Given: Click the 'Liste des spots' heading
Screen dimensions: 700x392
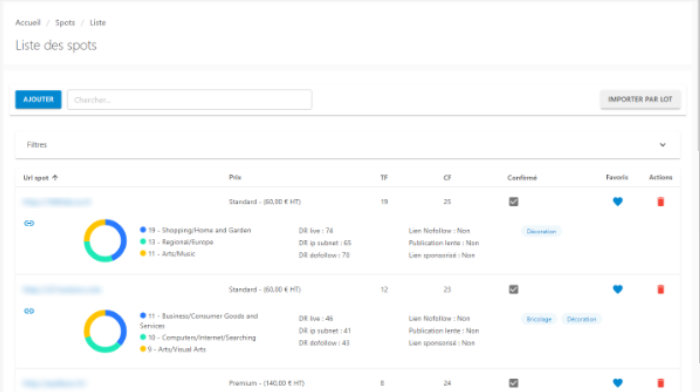Looking at the screenshot, I should (x=56, y=45).
